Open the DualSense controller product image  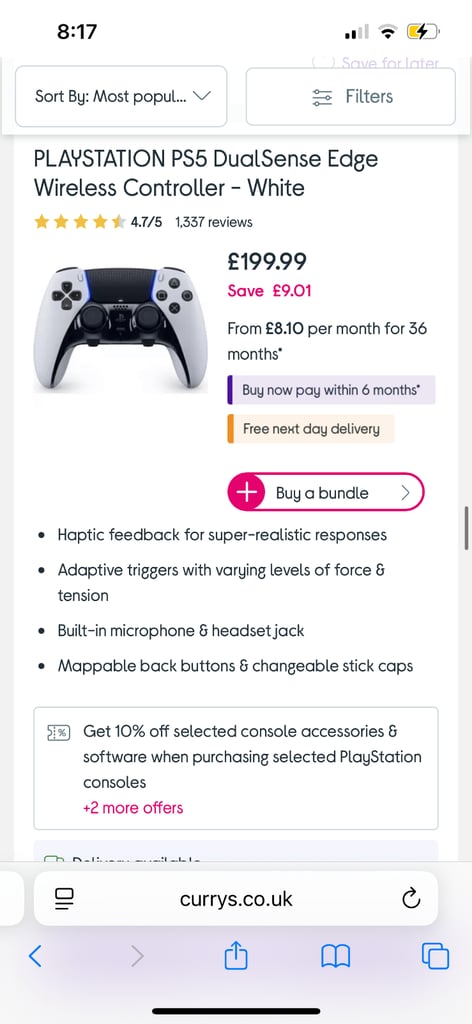(x=120, y=329)
